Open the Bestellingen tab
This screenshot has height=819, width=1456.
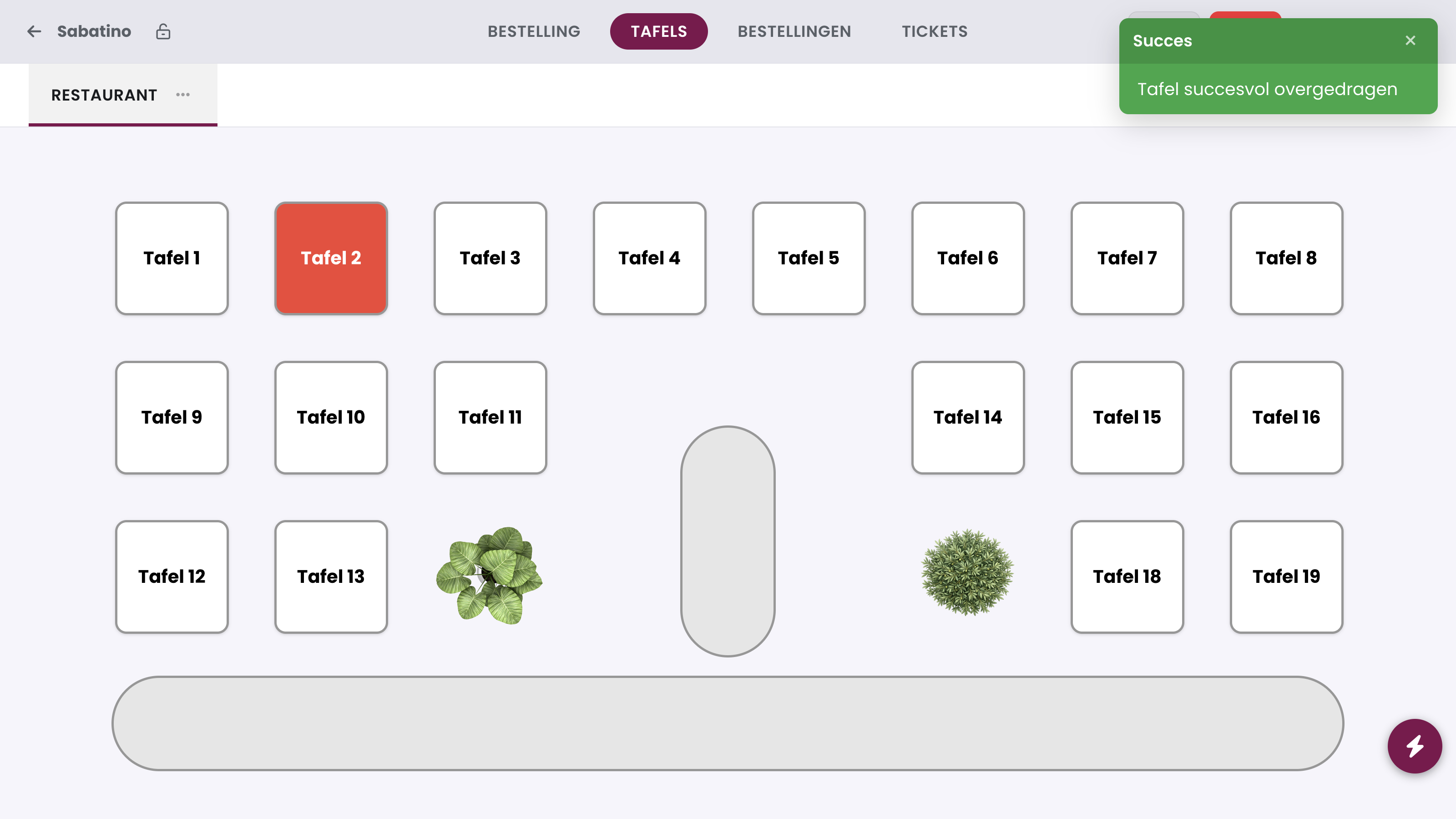pos(794,32)
